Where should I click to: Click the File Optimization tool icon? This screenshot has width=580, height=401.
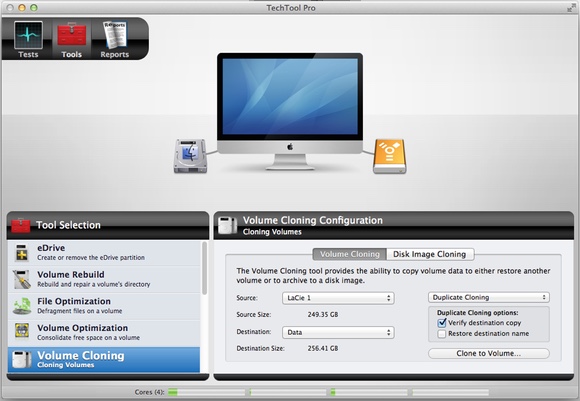click(22, 306)
